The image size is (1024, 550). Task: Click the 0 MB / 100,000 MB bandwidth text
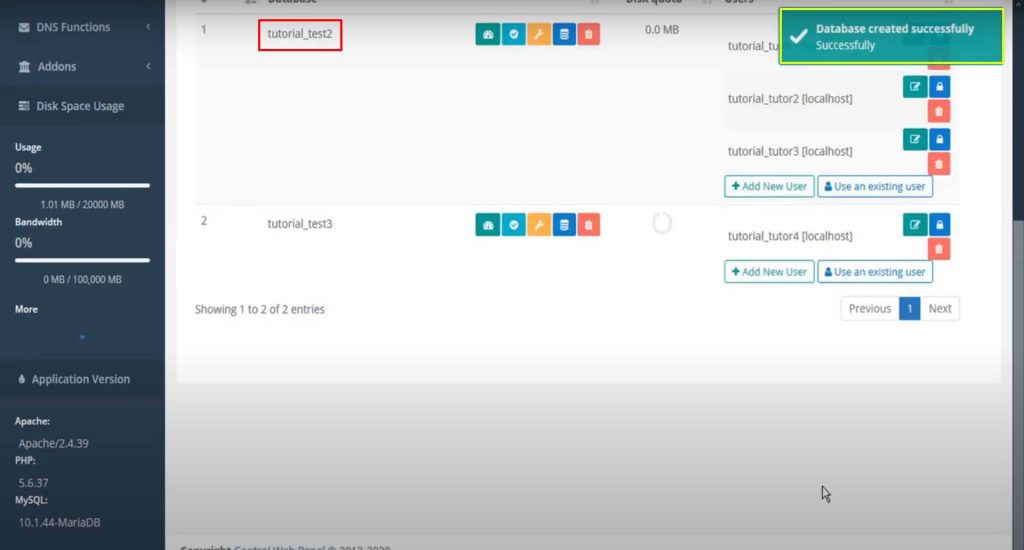[x=82, y=280]
